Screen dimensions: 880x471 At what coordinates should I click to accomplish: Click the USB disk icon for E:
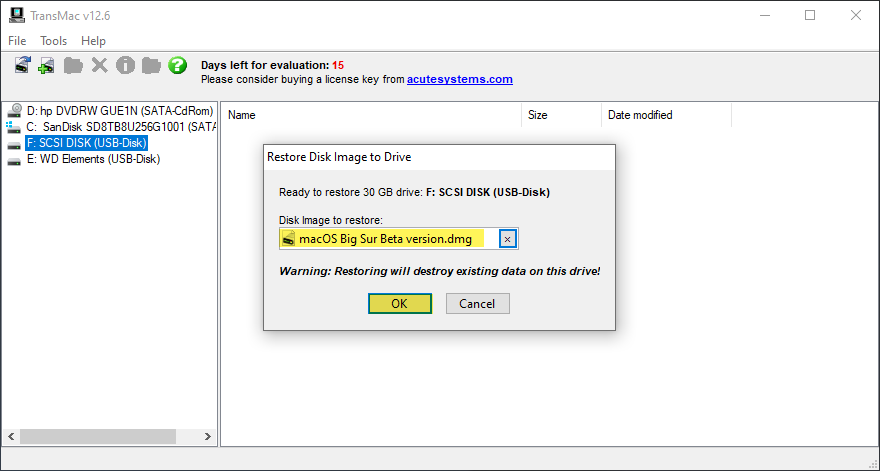[x=14, y=161]
